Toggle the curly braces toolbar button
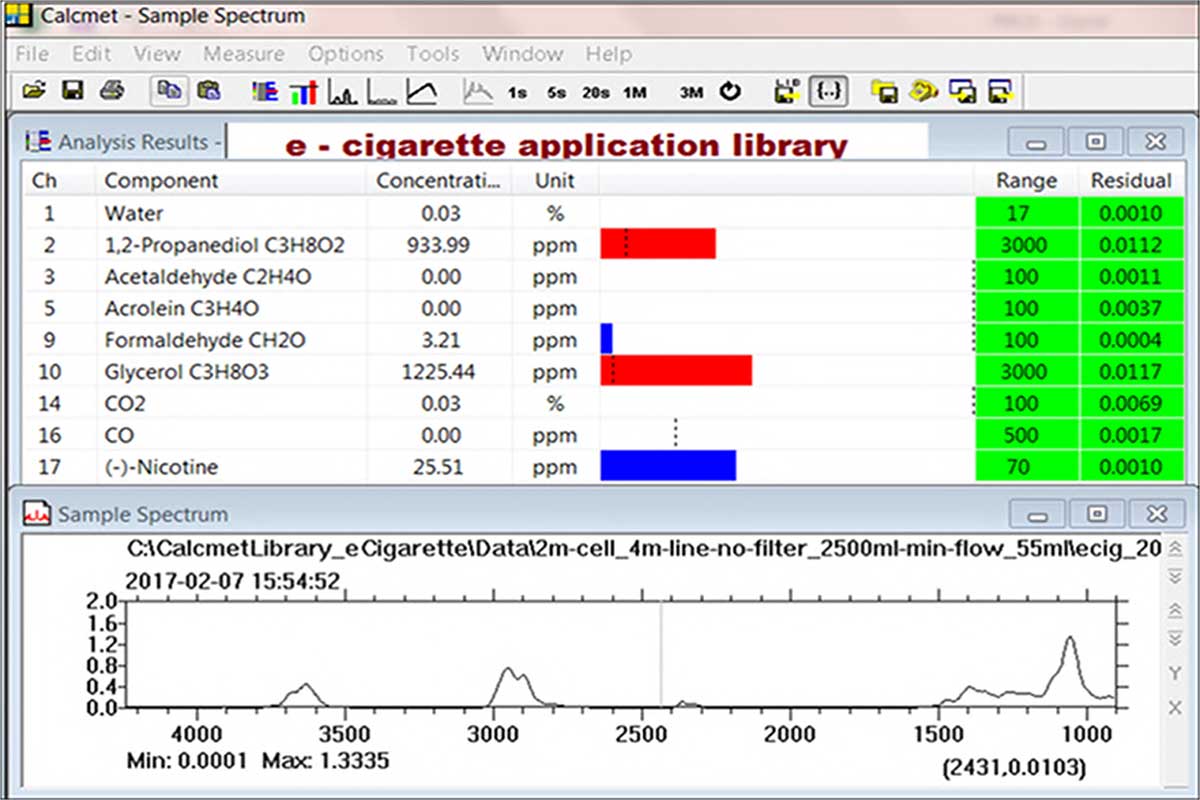The height and width of the screenshot is (800, 1200). (829, 92)
